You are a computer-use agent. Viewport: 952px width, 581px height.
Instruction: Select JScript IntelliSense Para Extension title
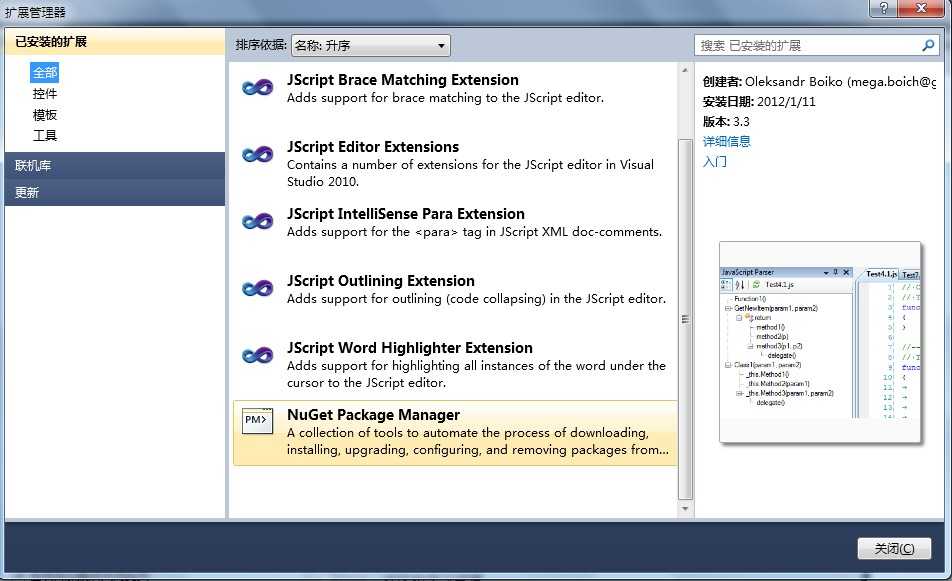(406, 214)
